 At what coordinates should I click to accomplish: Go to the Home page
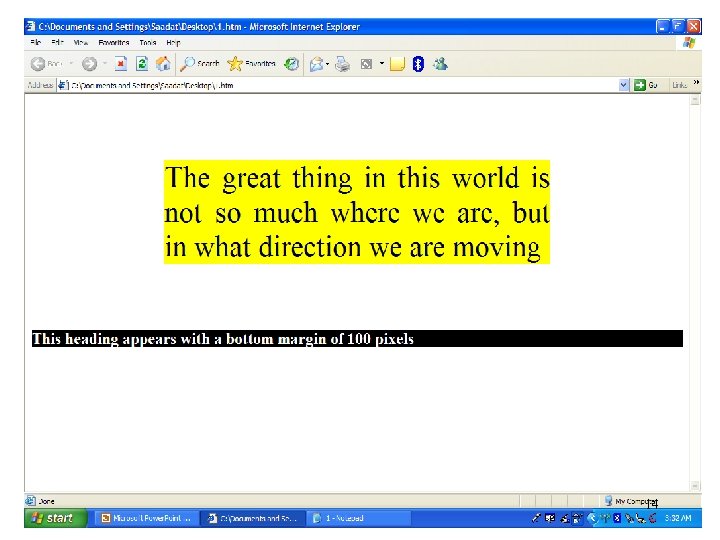pos(163,64)
